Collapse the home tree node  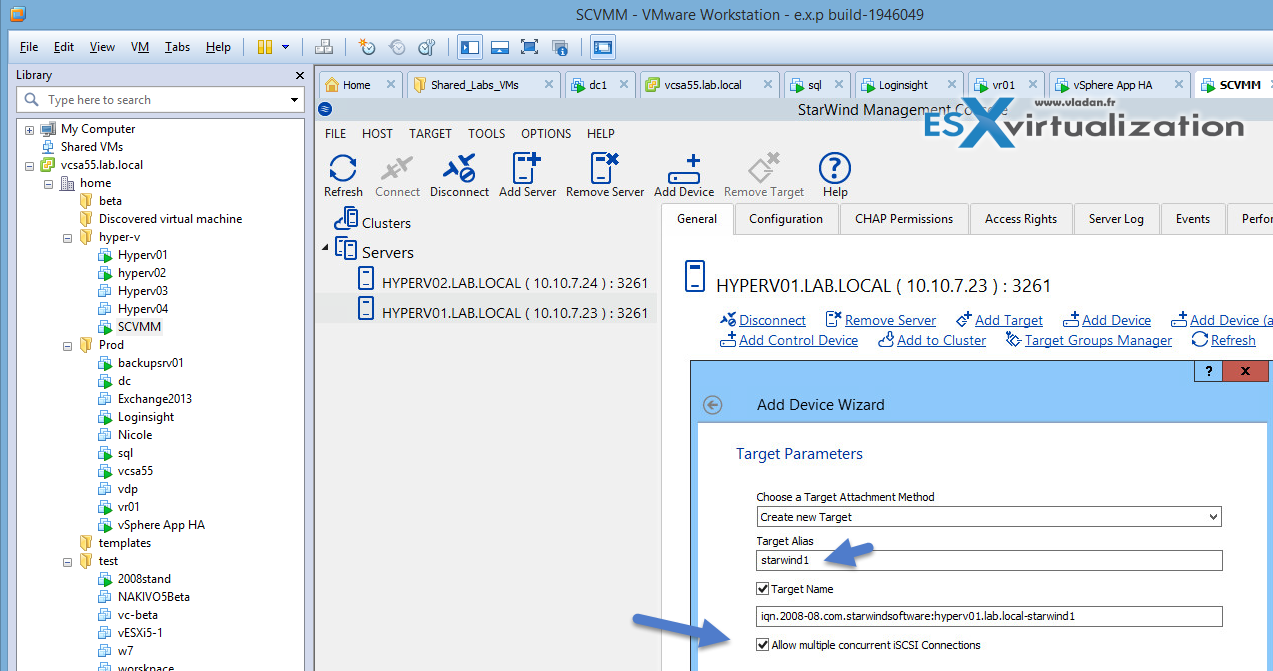(48, 183)
